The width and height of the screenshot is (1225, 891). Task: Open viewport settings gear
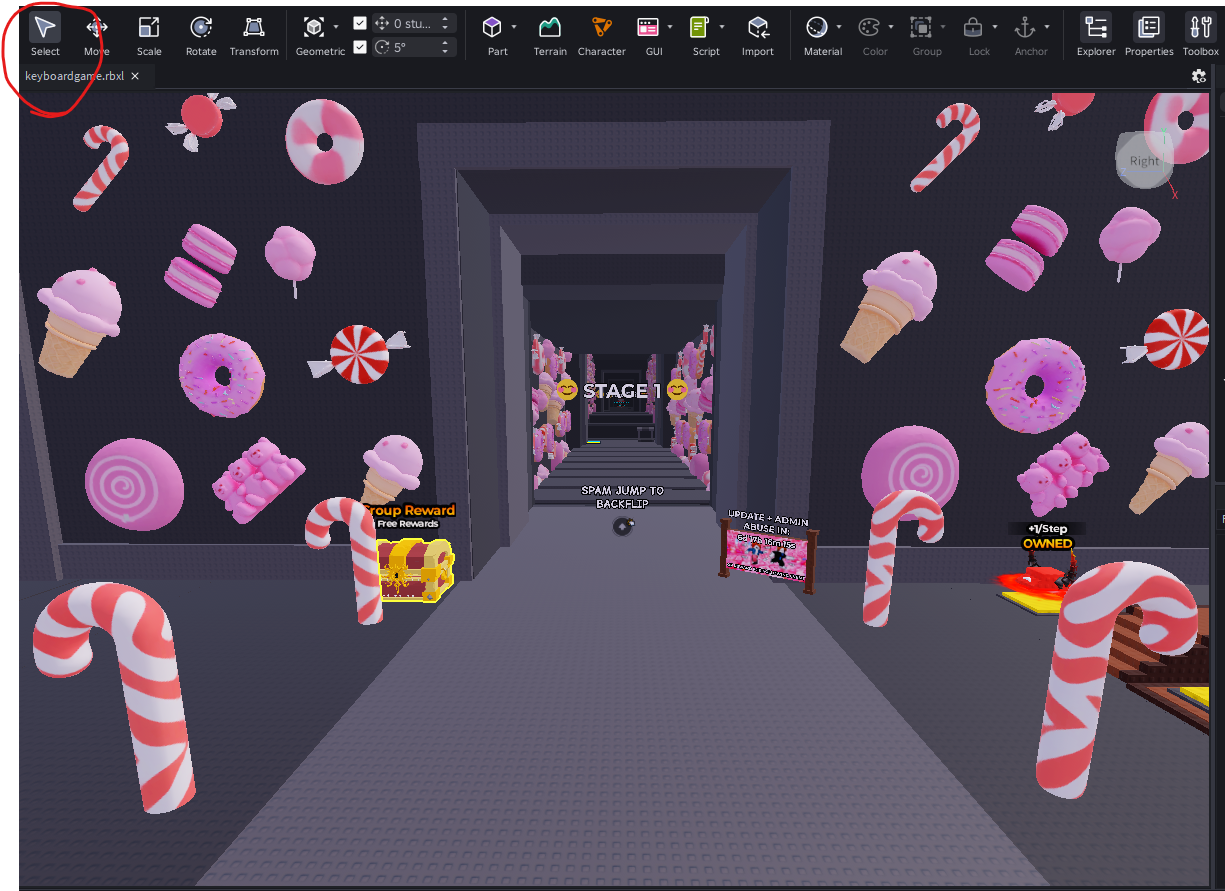point(1199,76)
